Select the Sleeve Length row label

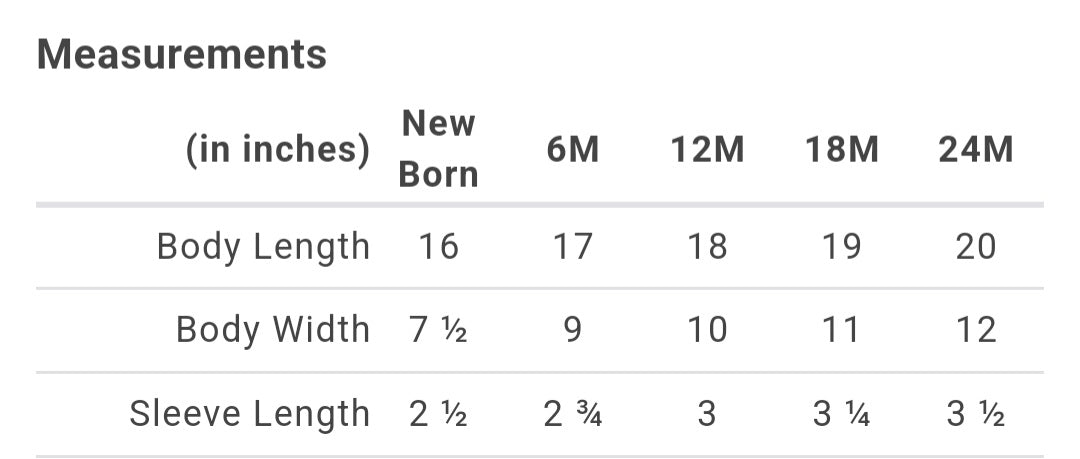[x=249, y=413]
